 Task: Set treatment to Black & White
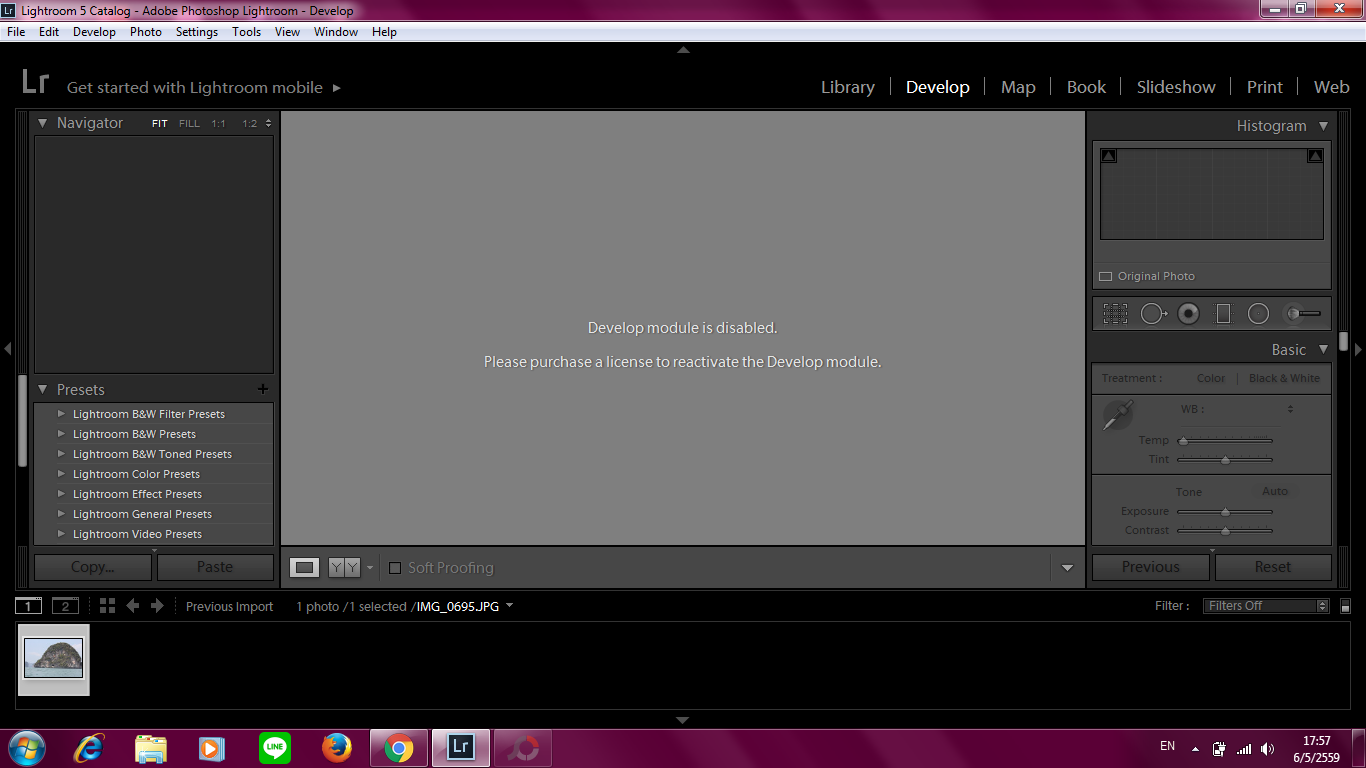pyautogui.click(x=1284, y=378)
